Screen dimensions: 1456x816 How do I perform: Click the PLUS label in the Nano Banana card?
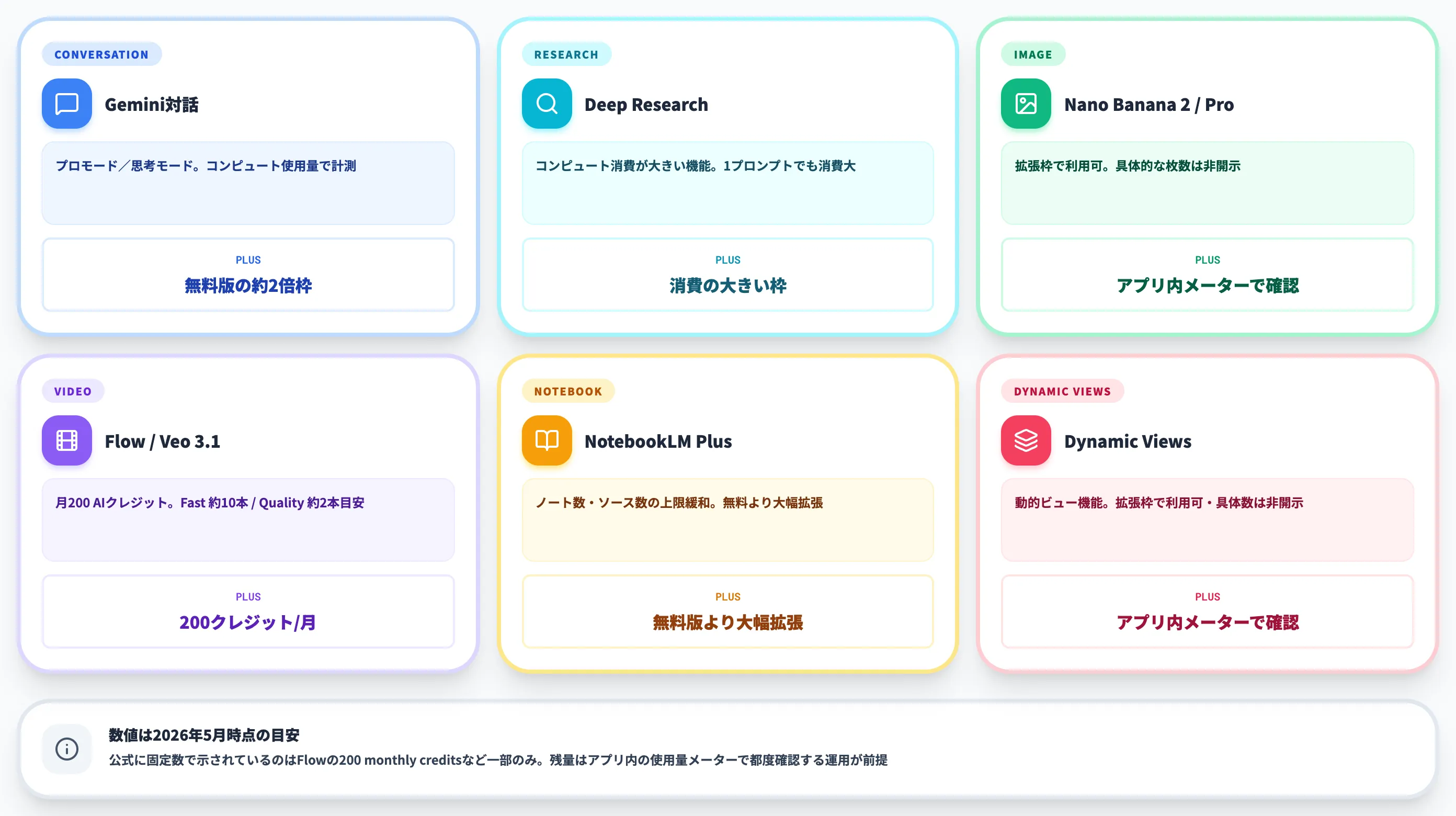pos(1207,260)
